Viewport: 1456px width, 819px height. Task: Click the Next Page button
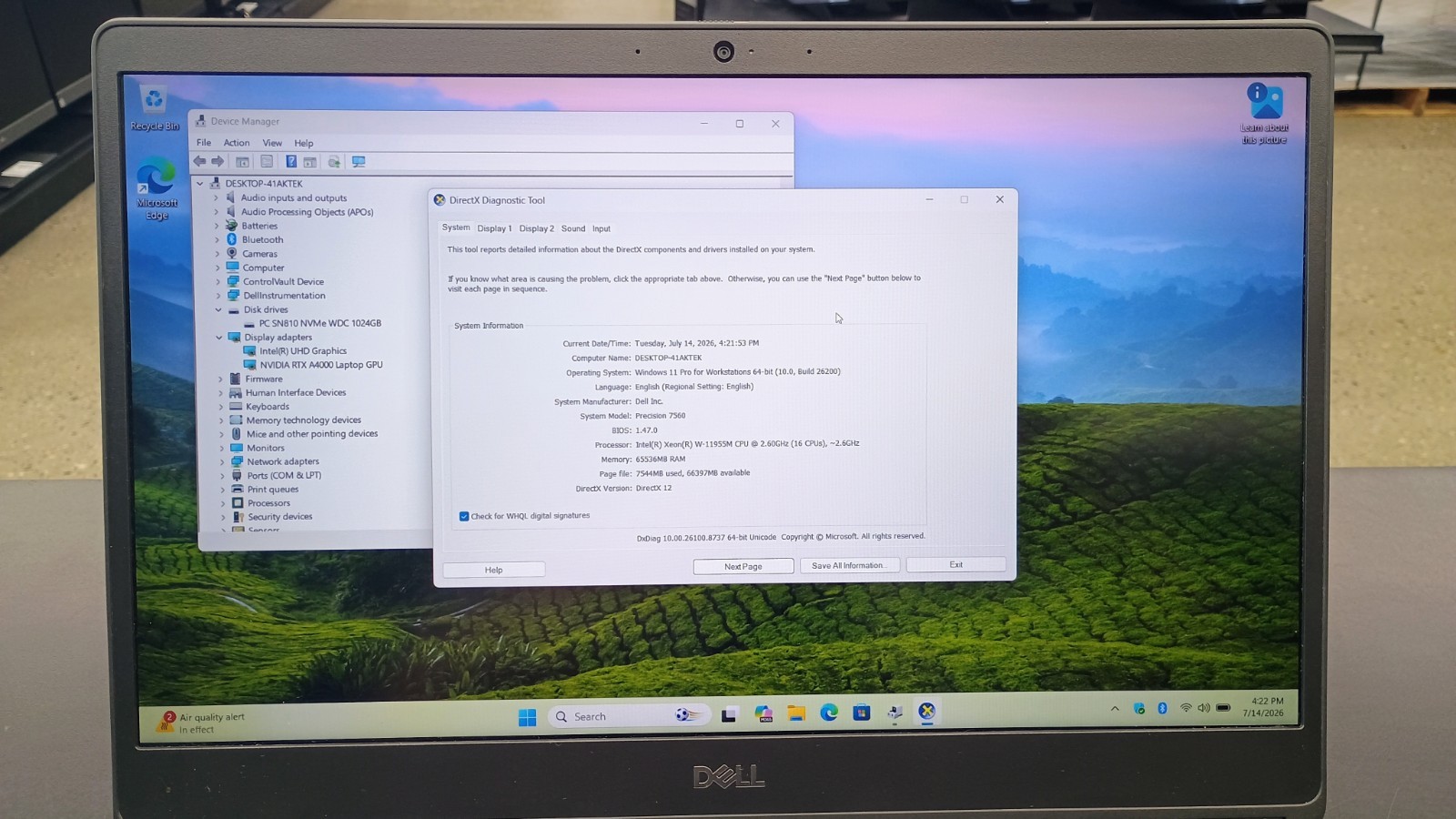[x=743, y=566]
